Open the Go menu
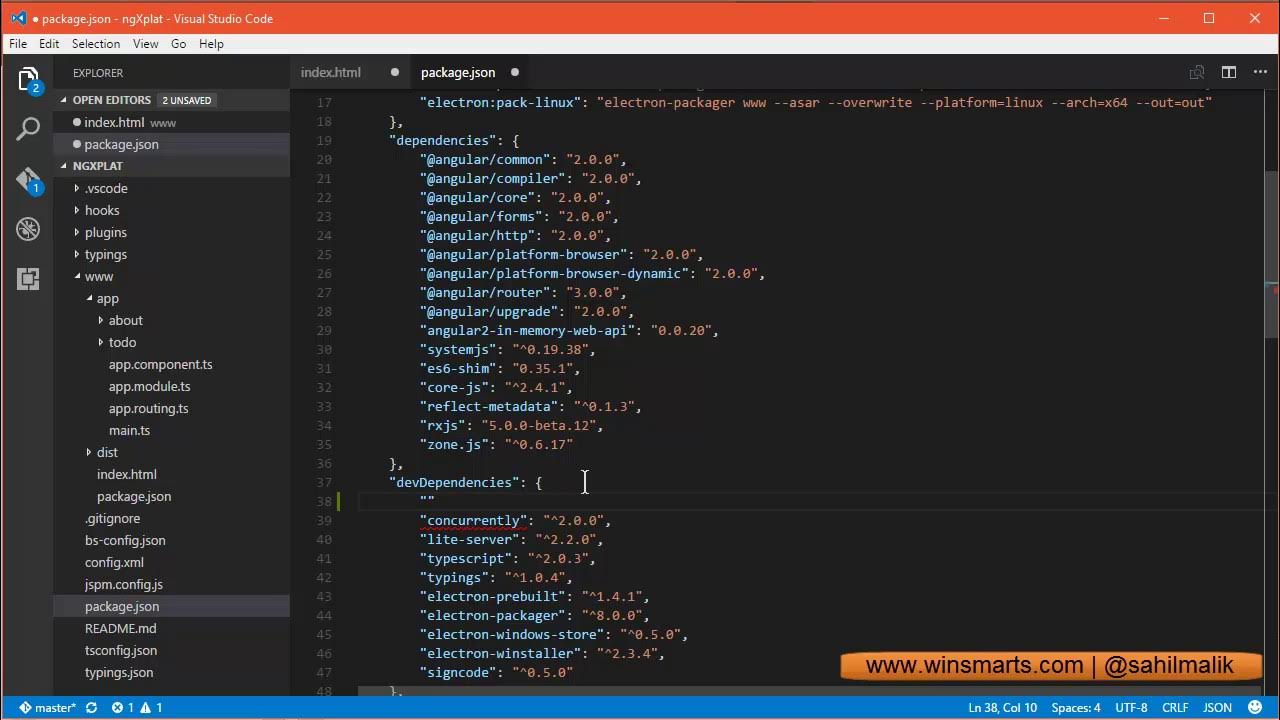The width and height of the screenshot is (1280, 720). pyautogui.click(x=179, y=44)
